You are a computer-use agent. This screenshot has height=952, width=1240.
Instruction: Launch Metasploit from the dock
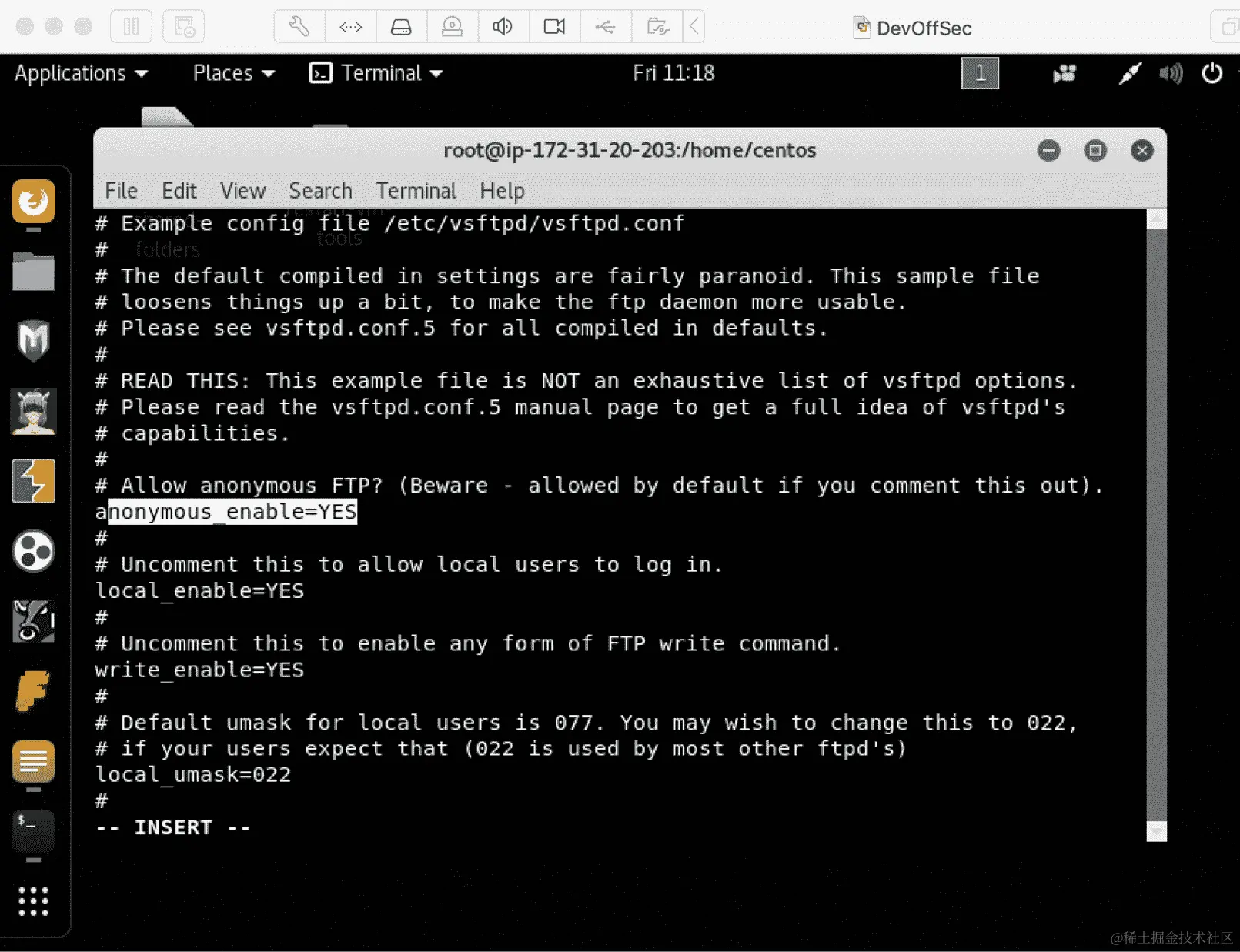(33, 340)
